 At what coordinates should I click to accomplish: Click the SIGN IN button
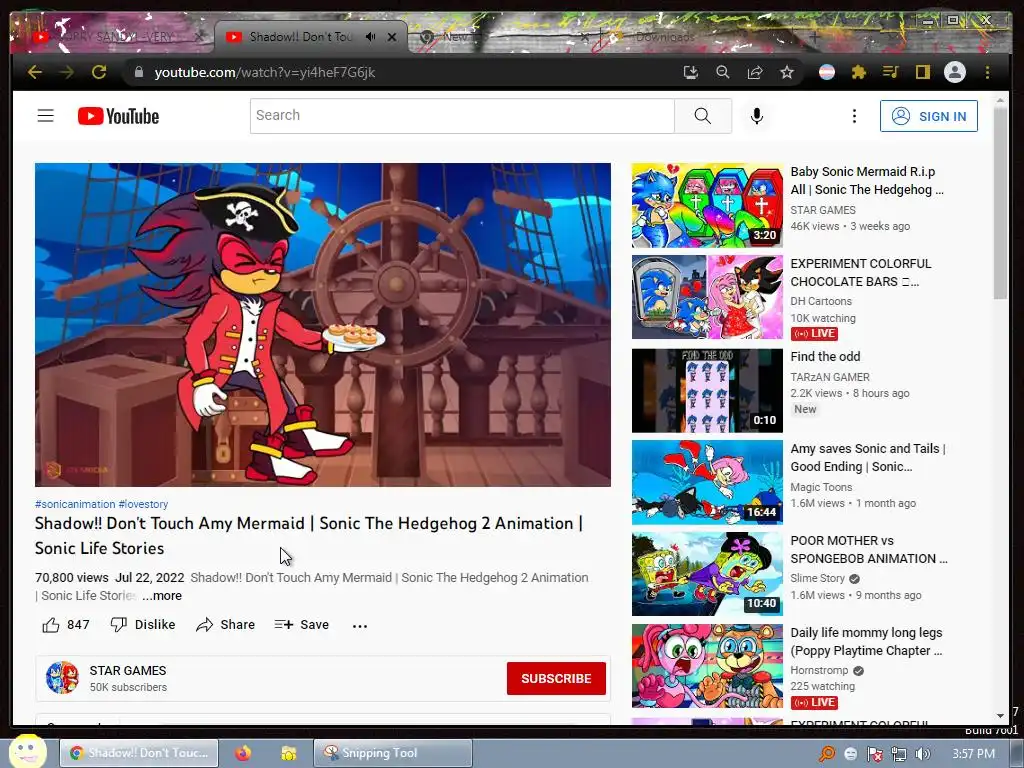coord(929,116)
